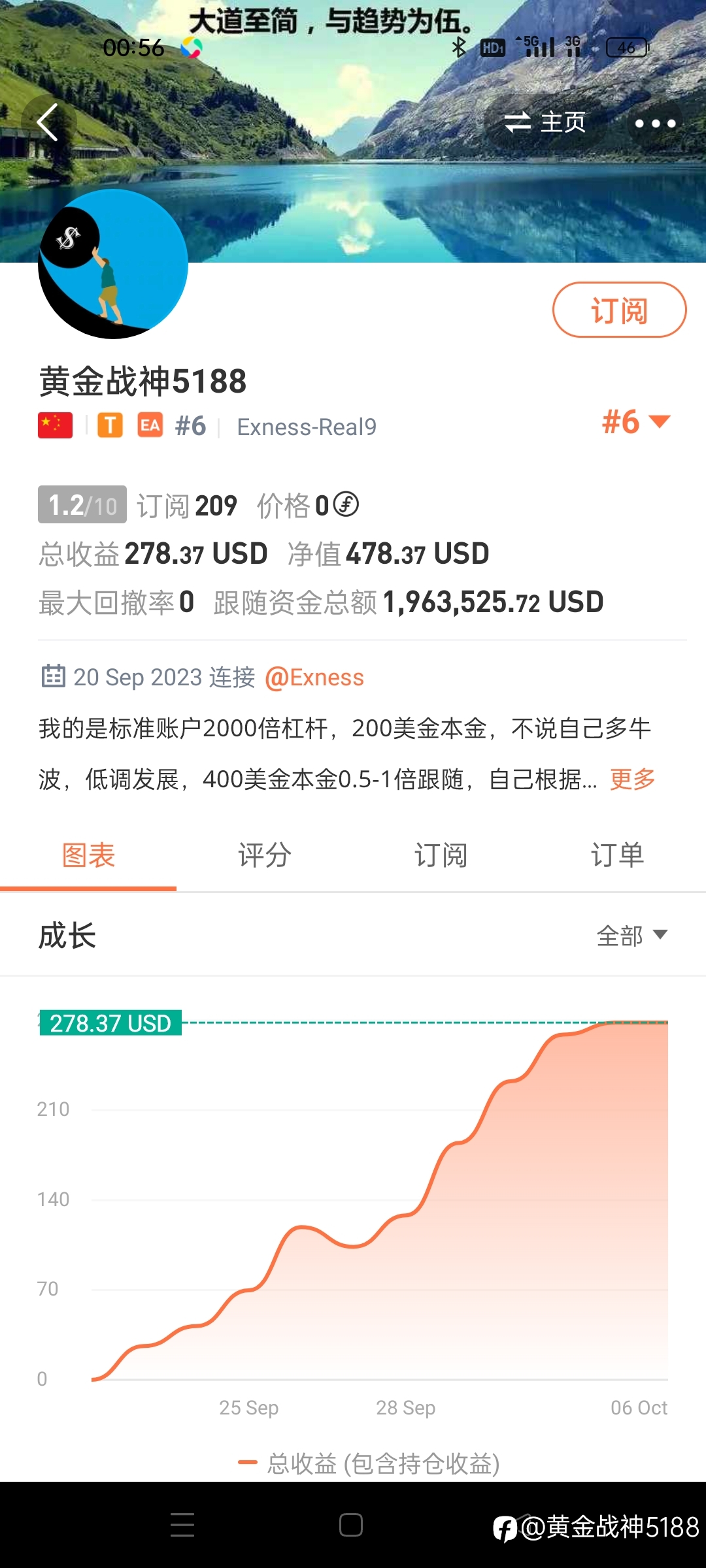
Task: Tap the orange 订阅 subscribe button
Action: pyautogui.click(x=620, y=310)
